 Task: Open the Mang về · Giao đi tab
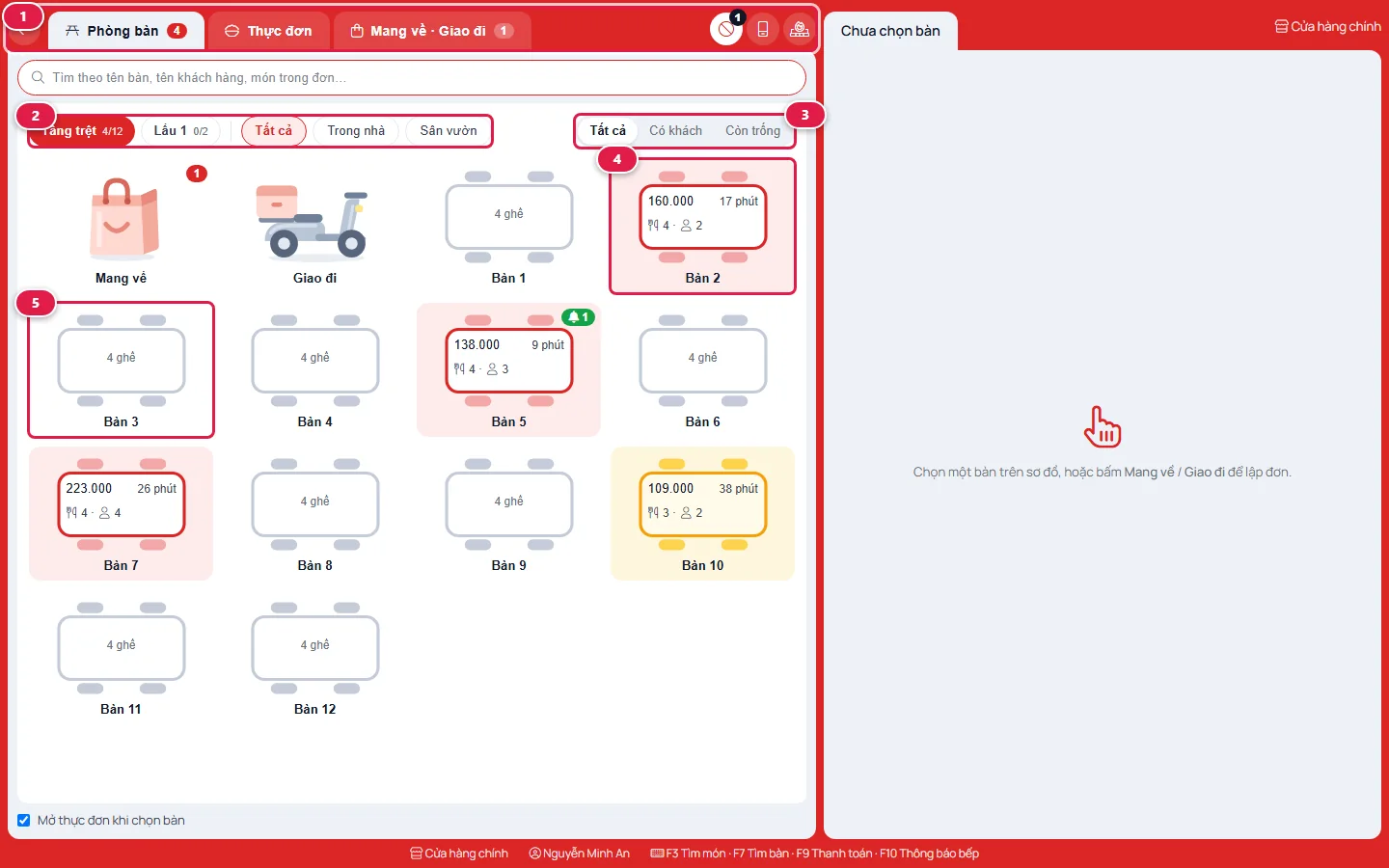(432, 31)
